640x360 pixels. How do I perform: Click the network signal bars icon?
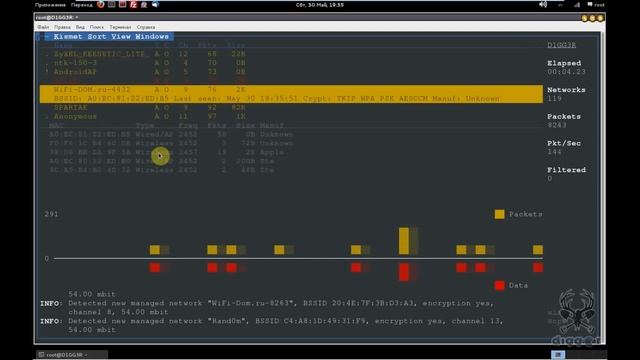pyautogui.click(x=577, y=5)
